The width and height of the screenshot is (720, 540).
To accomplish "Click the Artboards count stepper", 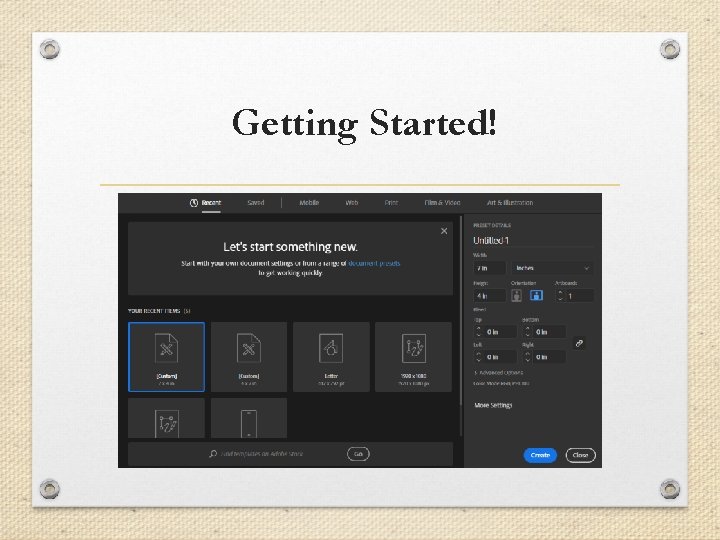I will coord(560,296).
